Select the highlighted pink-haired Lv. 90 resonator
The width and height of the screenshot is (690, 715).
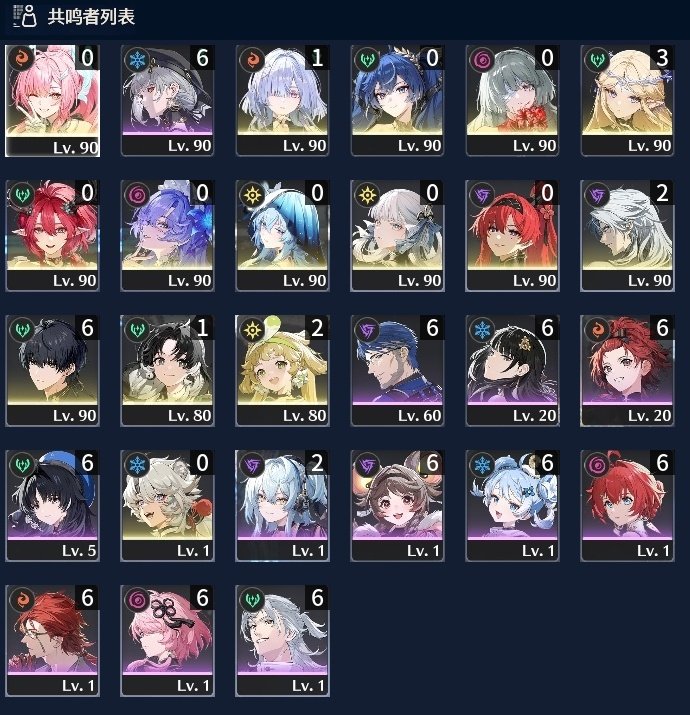tap(52, 101)
